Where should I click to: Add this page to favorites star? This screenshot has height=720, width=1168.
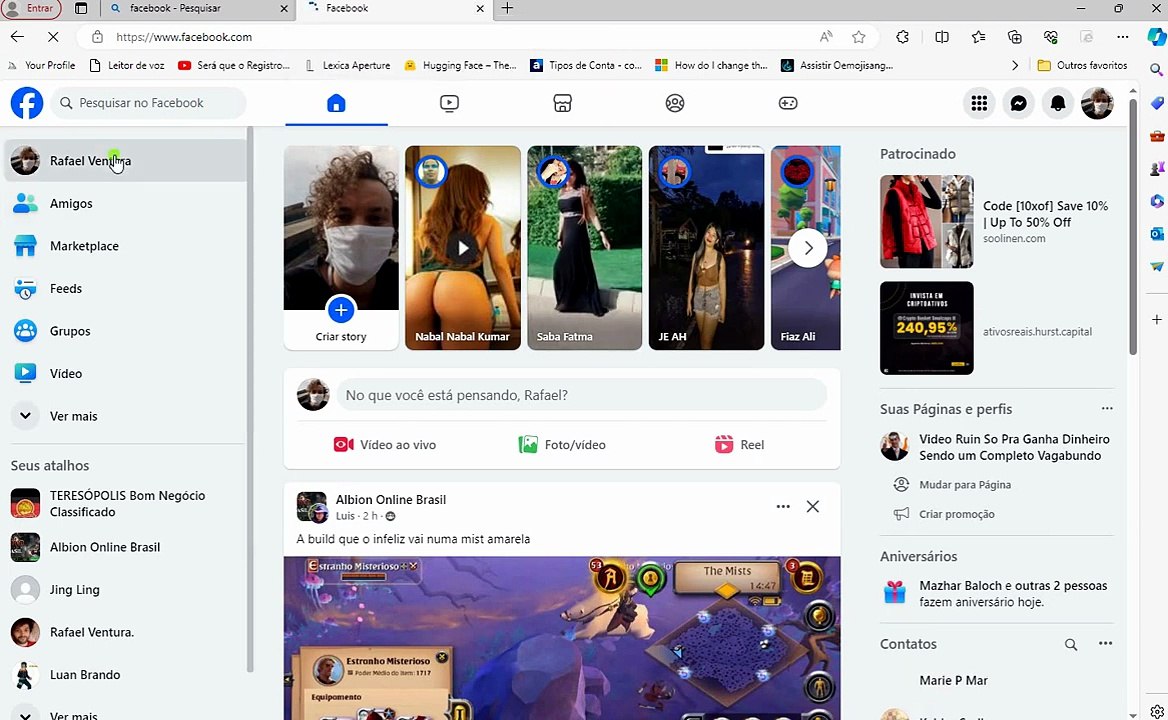click(x=859, y=36)
